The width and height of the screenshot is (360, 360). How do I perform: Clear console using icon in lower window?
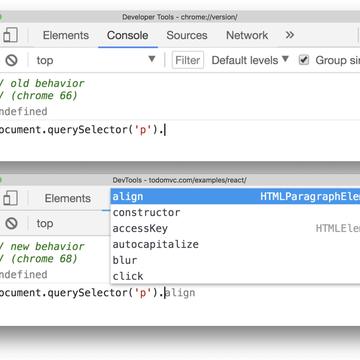(12, 223)
